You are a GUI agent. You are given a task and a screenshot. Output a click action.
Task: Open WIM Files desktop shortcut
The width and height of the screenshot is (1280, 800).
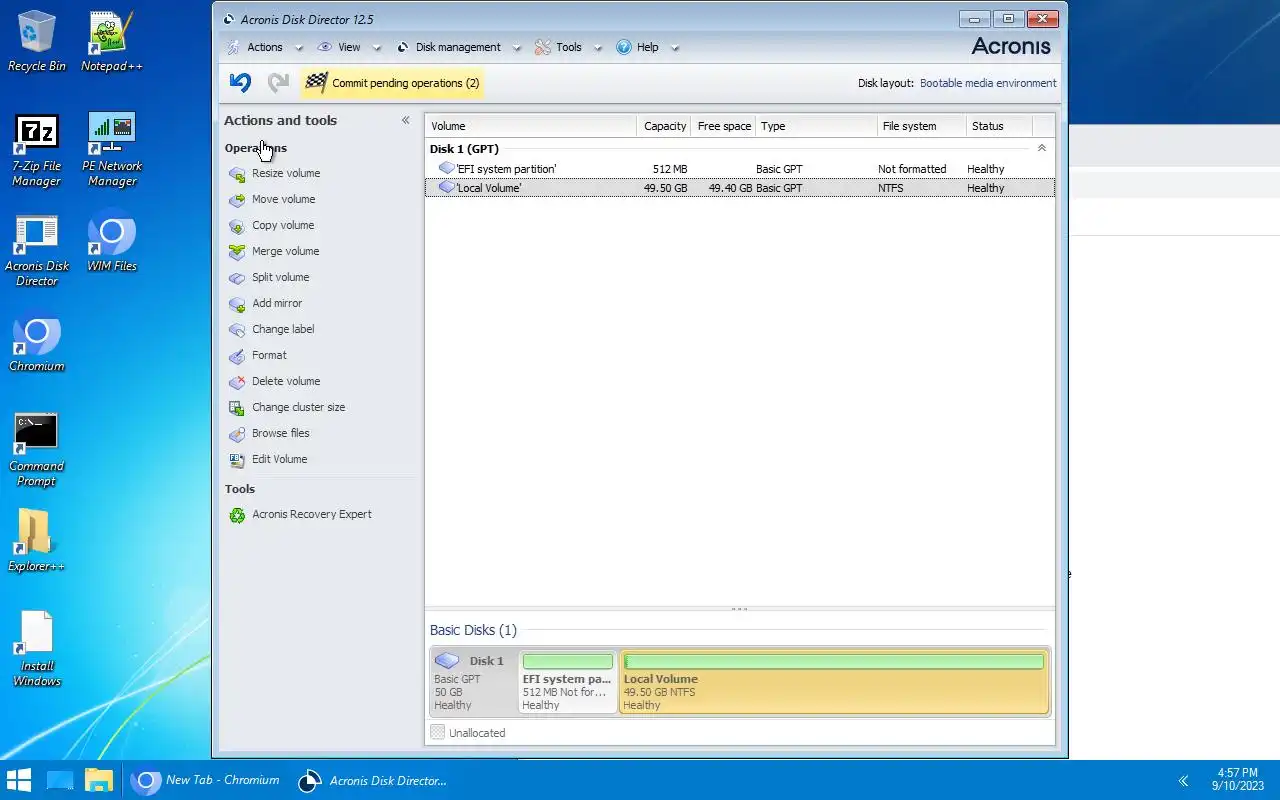click(112, 241)
